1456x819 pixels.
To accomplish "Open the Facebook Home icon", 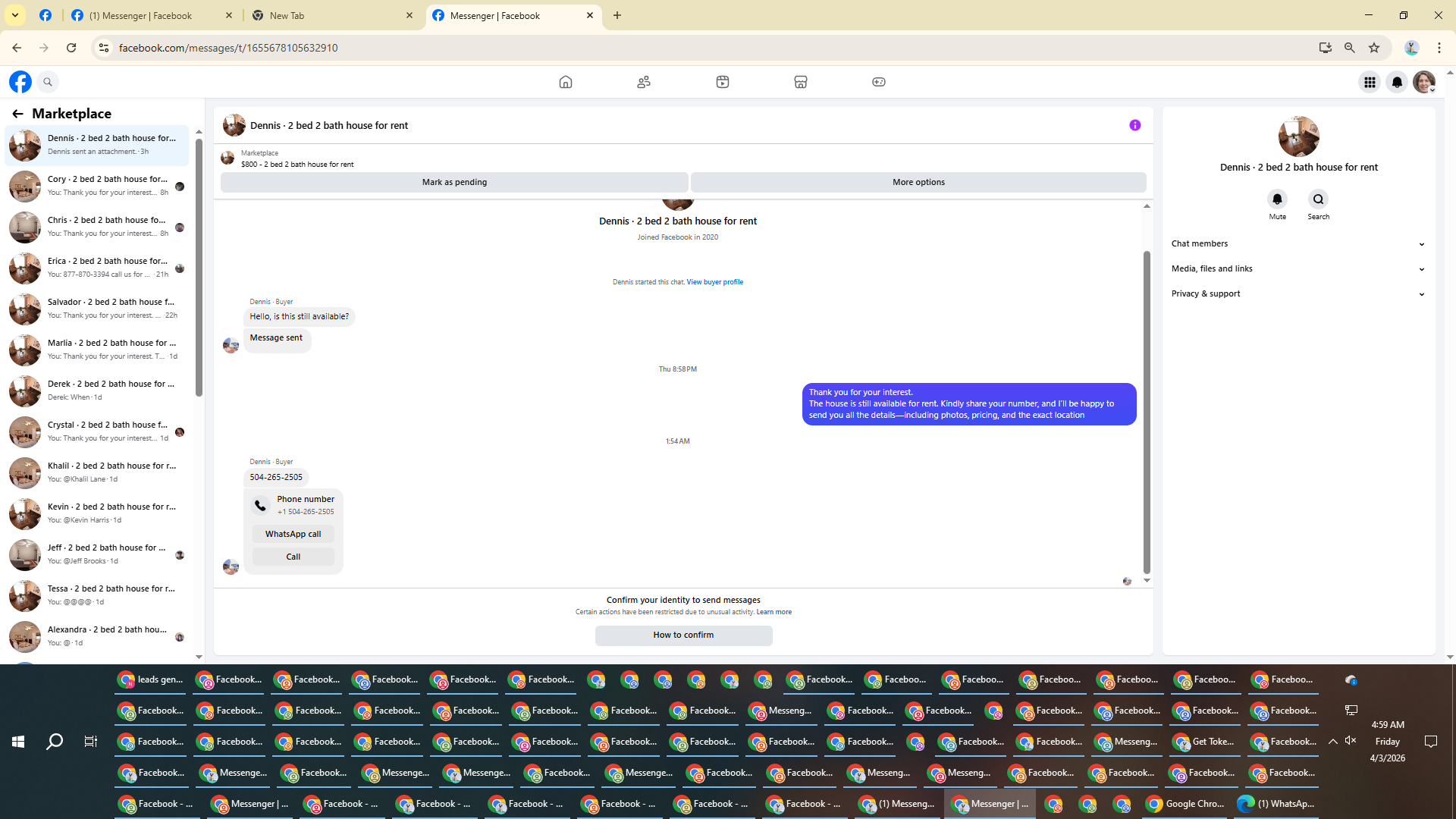I will click(x=565, y=82).
